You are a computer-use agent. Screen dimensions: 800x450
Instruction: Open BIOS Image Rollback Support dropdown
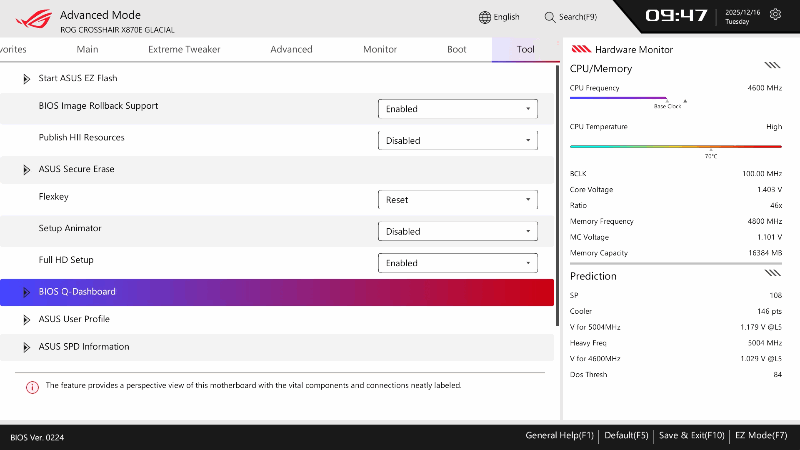[x=458, y=109]
